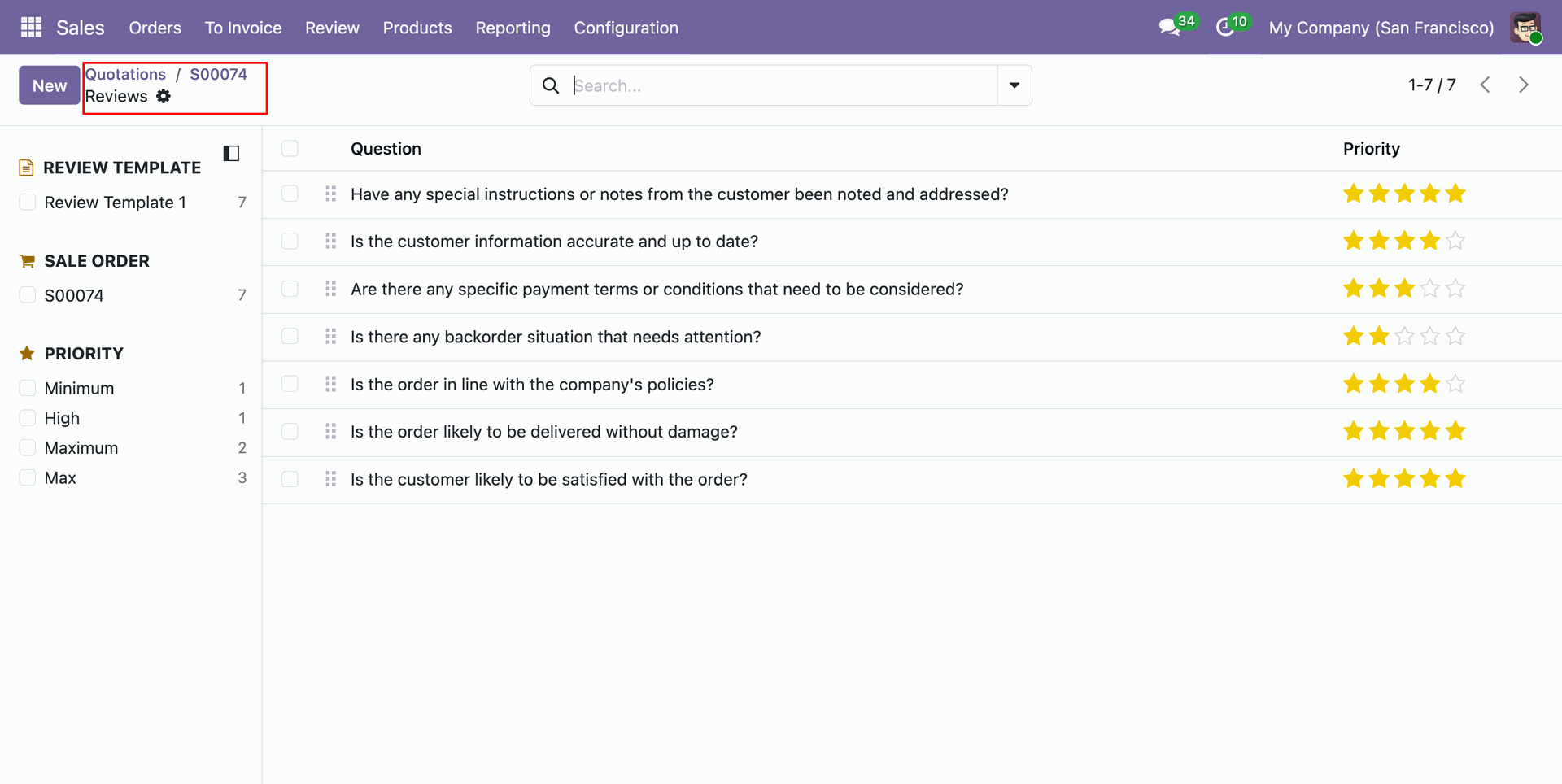
Task: Sort by the Question column header
Action: [386, 149]
